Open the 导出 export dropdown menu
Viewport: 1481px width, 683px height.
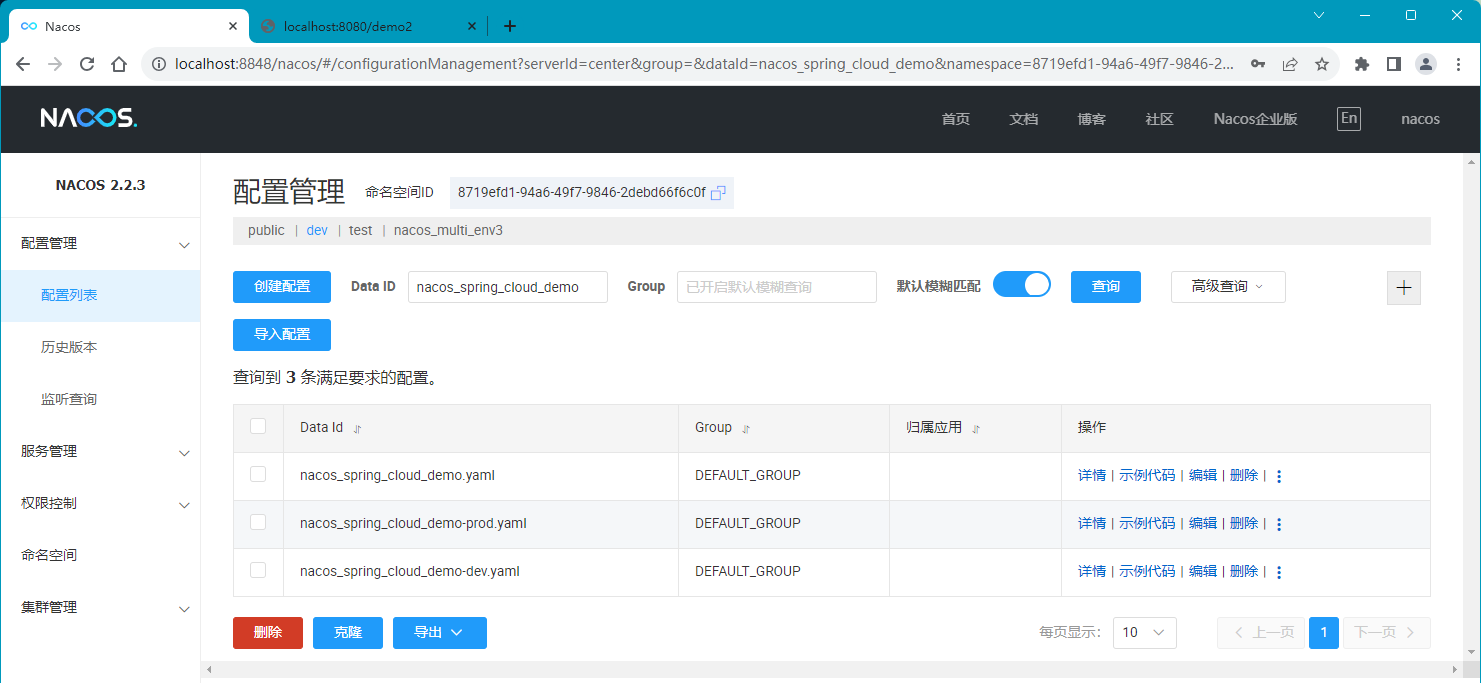coord(439,633)
